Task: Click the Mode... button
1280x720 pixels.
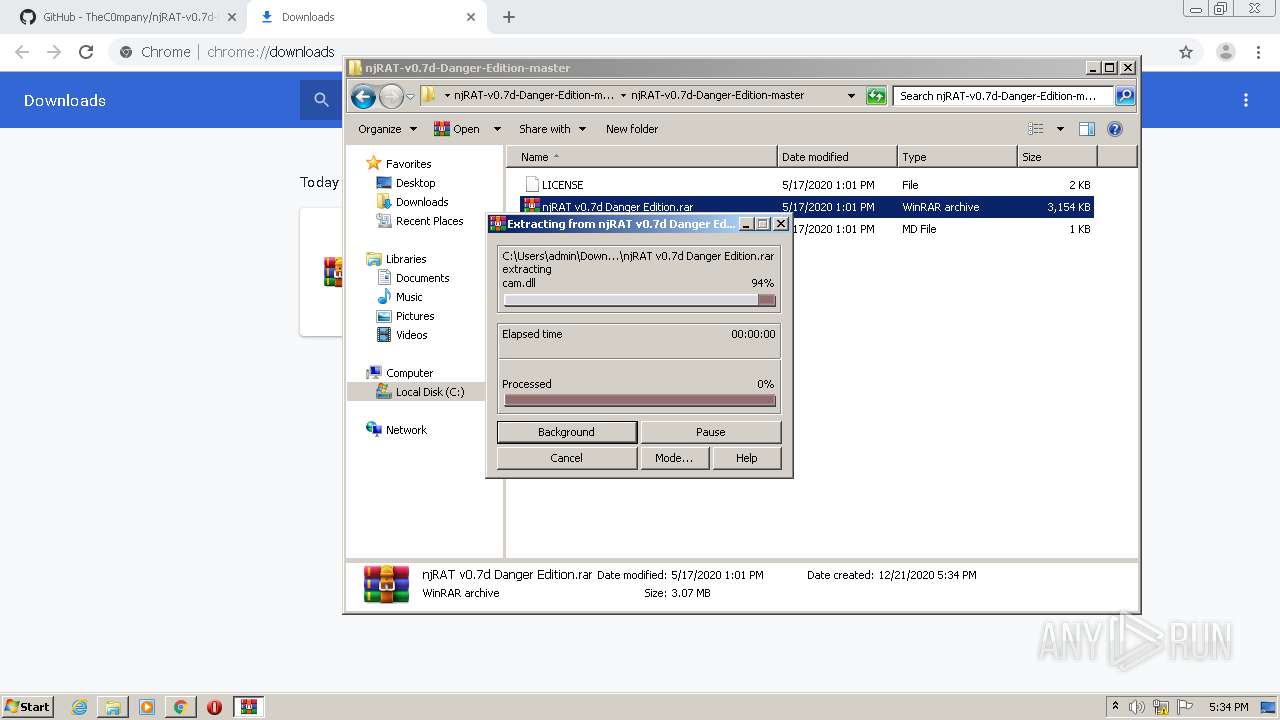Action: point(674,458)
